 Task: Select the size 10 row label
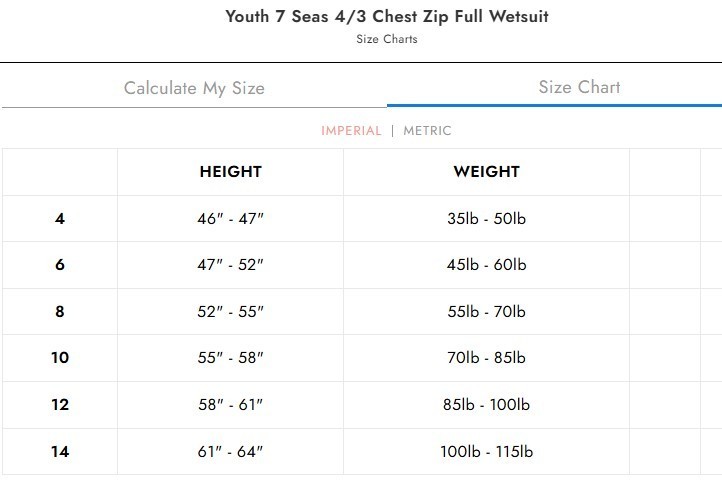(x=60, y=358)
